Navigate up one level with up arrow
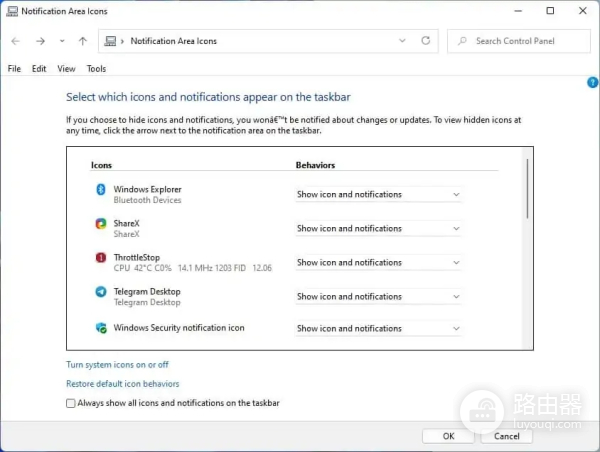 click(82, 41)
